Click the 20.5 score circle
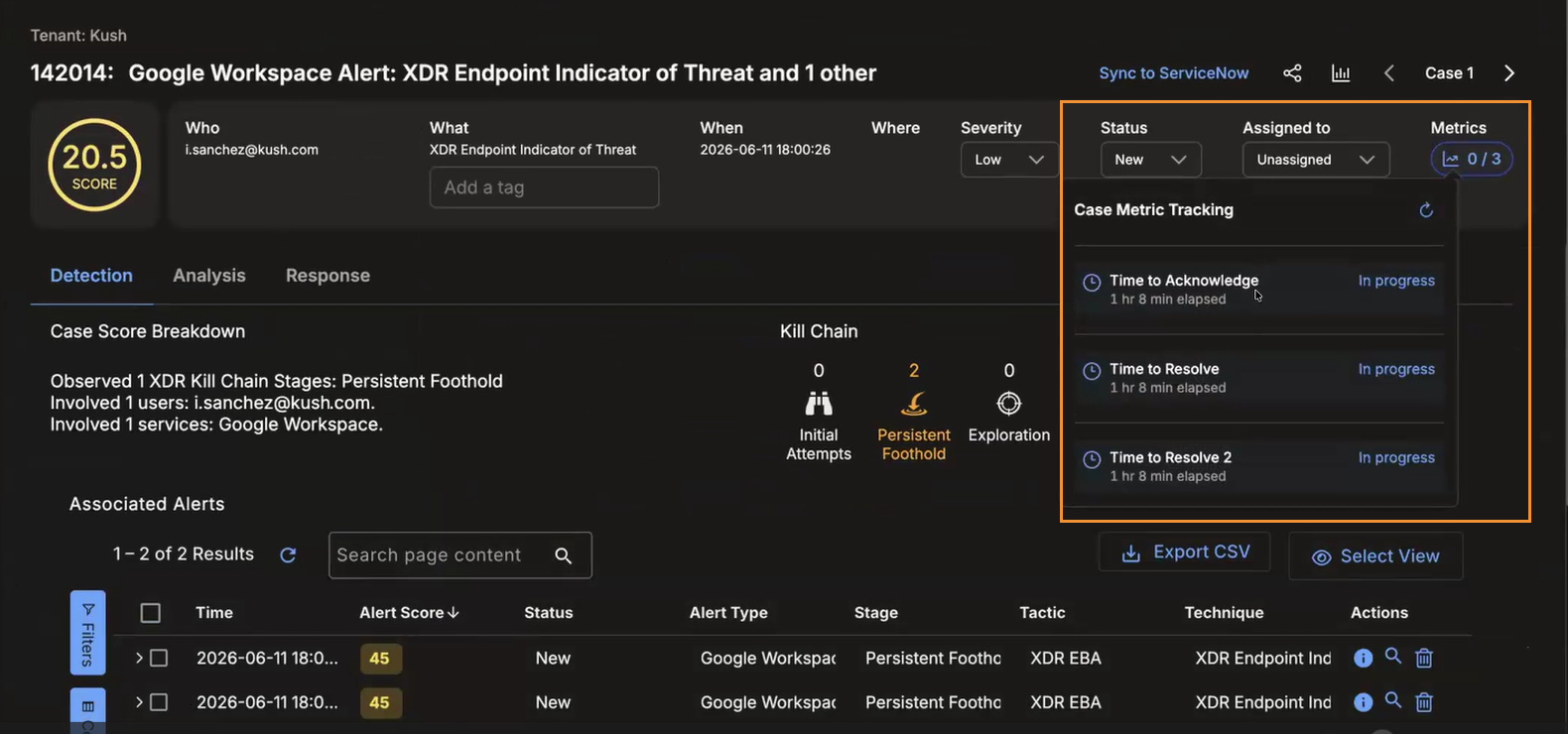Viewport: 1568px width, 734px height. click(94, 165)
